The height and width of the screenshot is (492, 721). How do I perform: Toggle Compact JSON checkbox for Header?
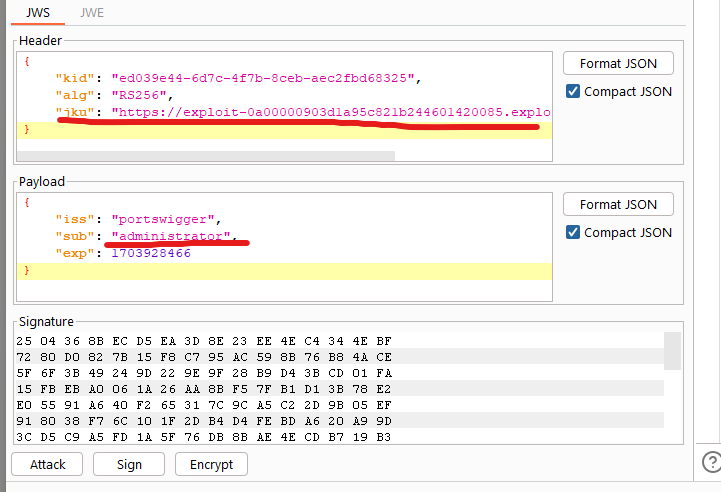point(573,91)
